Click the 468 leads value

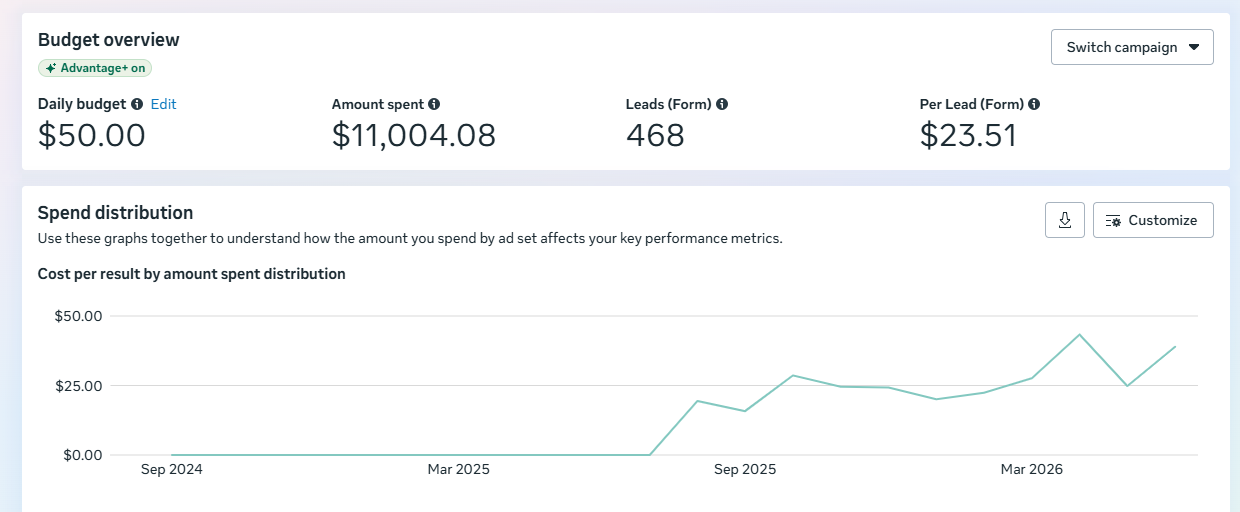(655, 135)
